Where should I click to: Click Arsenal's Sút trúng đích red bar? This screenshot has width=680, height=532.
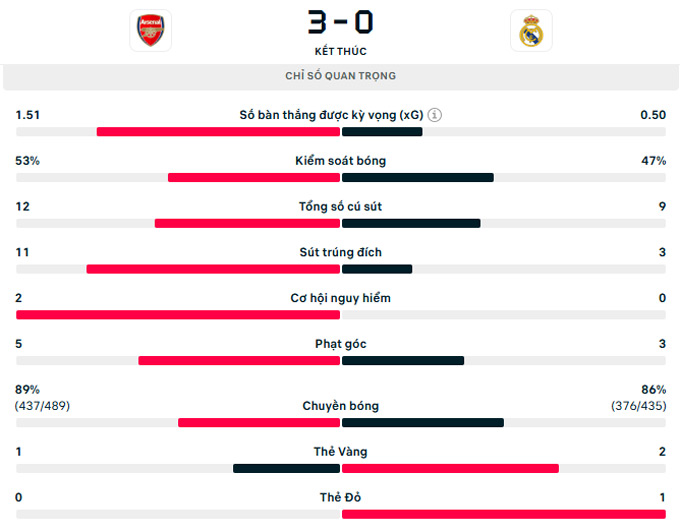(x=213, y=269)
